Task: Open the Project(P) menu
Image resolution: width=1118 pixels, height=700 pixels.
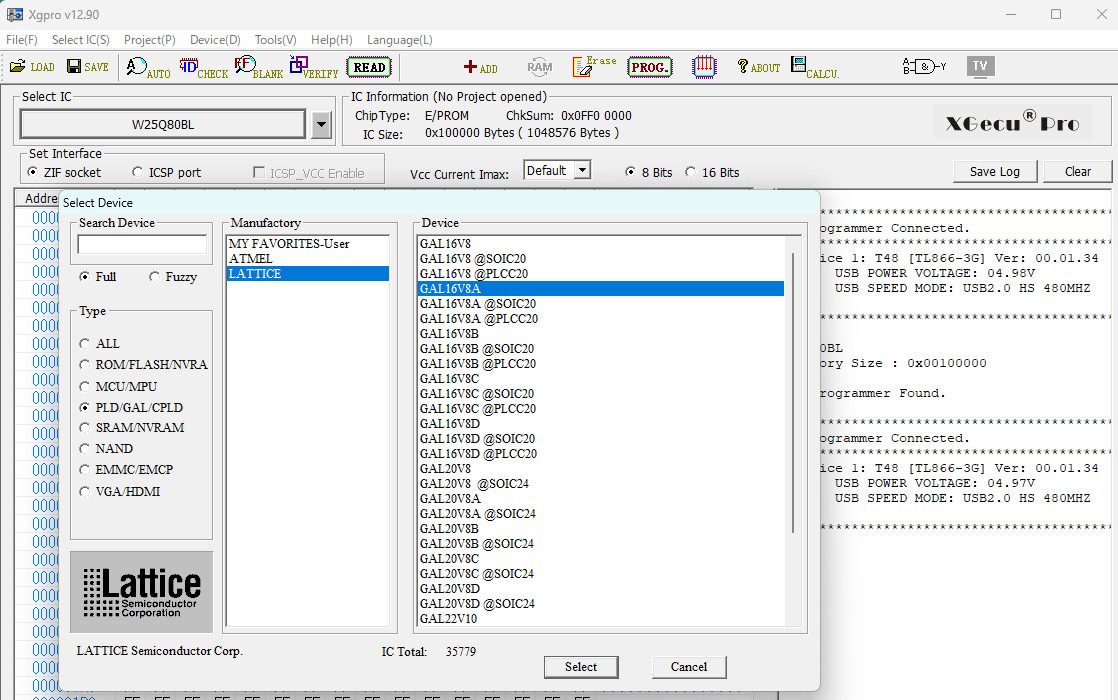Action: [150, 40]
